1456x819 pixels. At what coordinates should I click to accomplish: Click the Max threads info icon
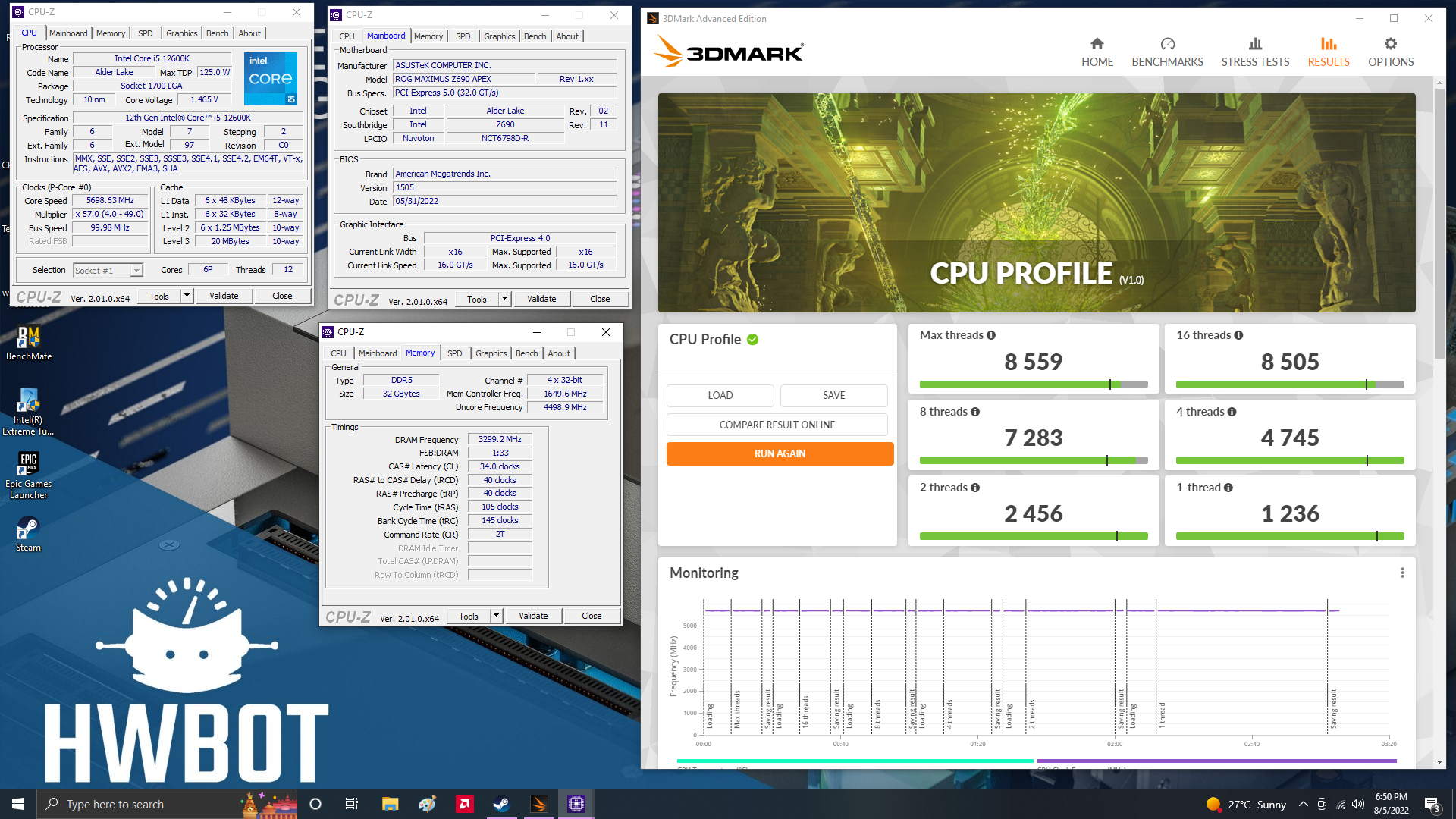click(991, 335)
